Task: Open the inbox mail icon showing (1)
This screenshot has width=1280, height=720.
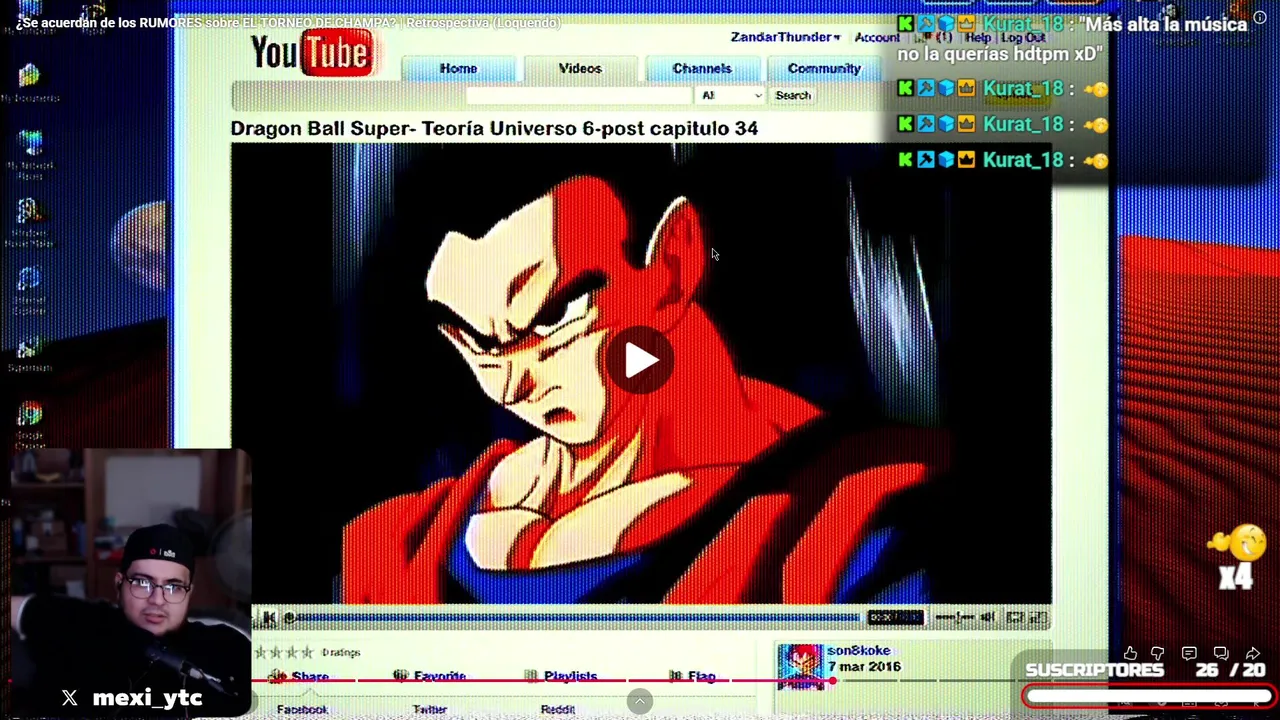Action: tap(934, 37)
